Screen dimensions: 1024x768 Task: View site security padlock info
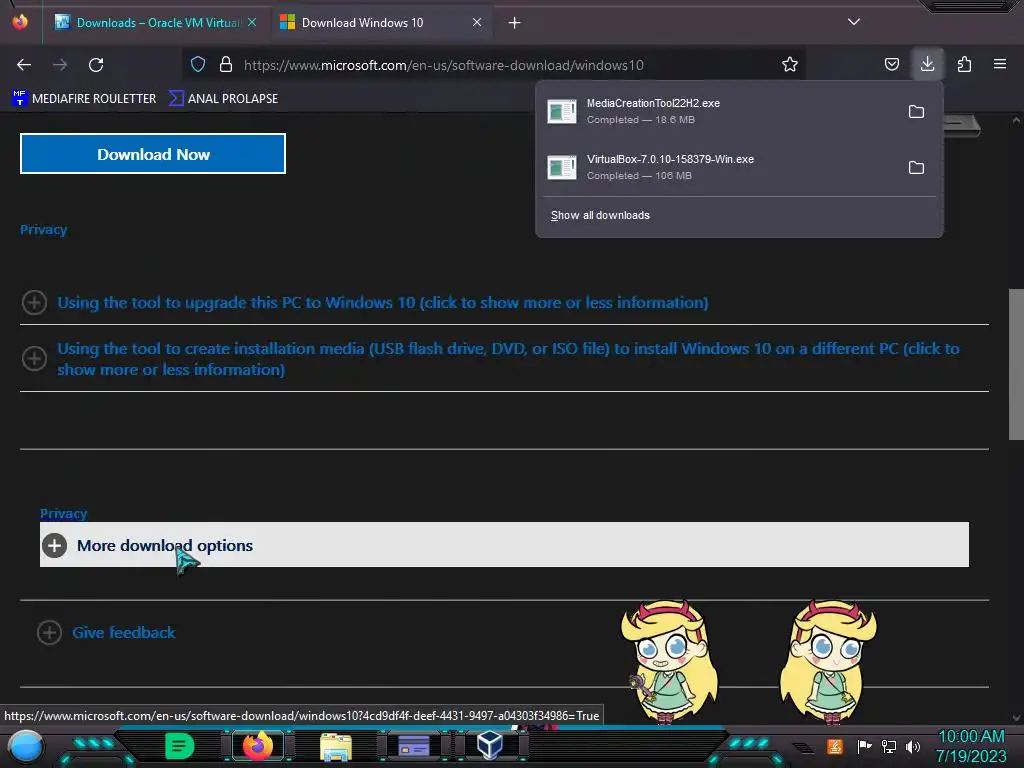click(x=226, y=65)
